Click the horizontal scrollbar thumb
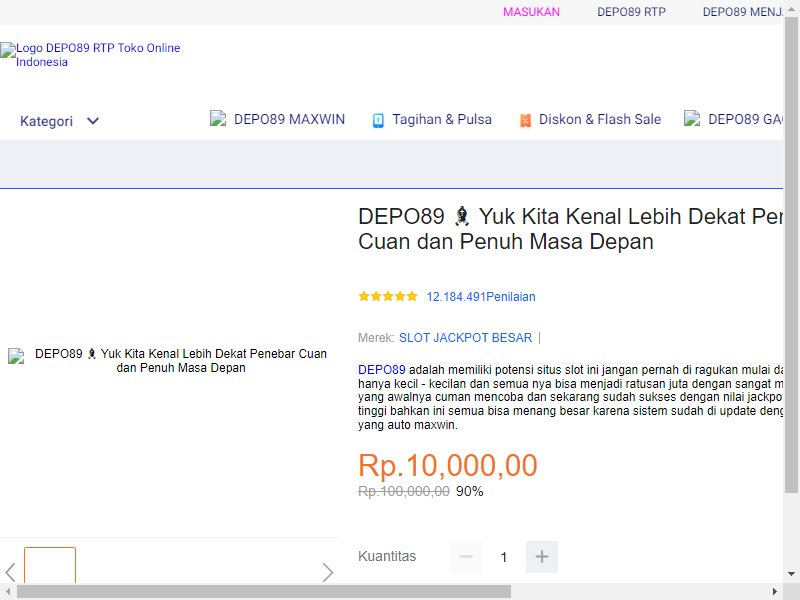Screen dimensions: 800x600 [x=264, y=592]
